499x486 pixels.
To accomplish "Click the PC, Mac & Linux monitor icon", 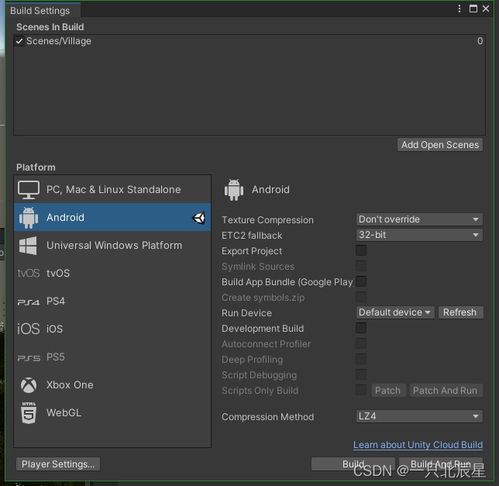I will pos(28,190).
